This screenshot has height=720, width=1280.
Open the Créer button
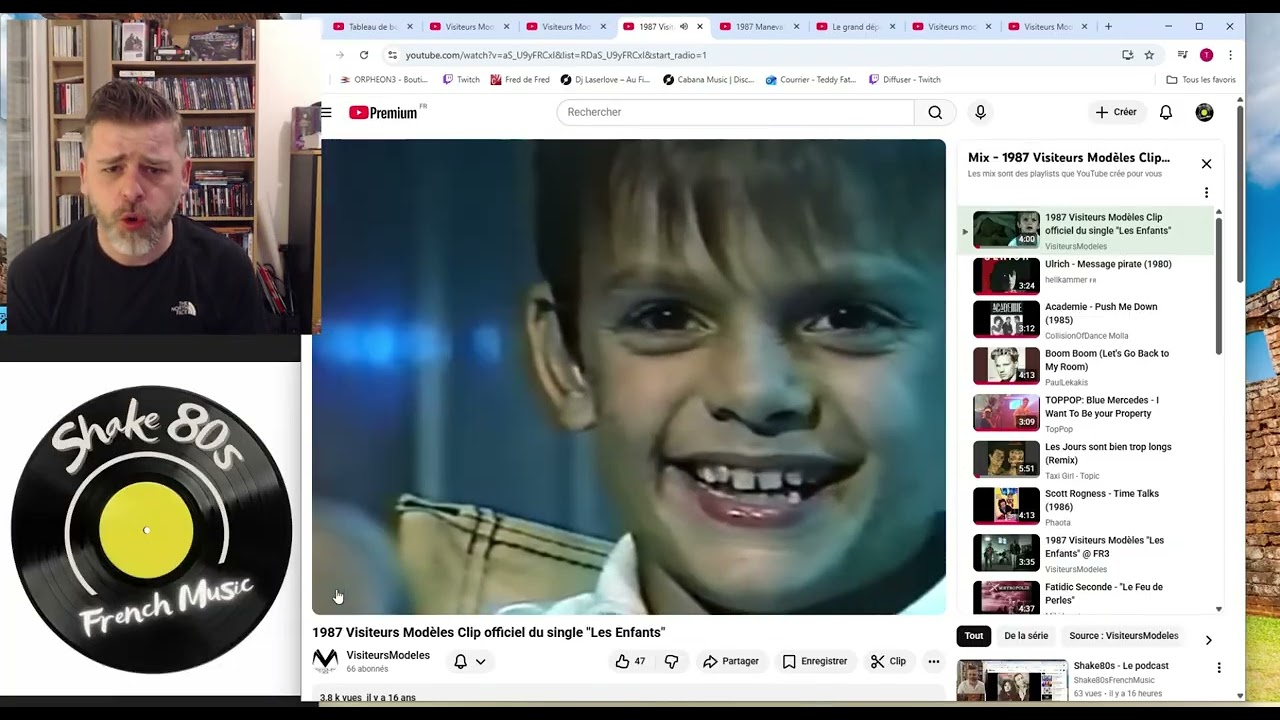click(x=1116, y=112)
